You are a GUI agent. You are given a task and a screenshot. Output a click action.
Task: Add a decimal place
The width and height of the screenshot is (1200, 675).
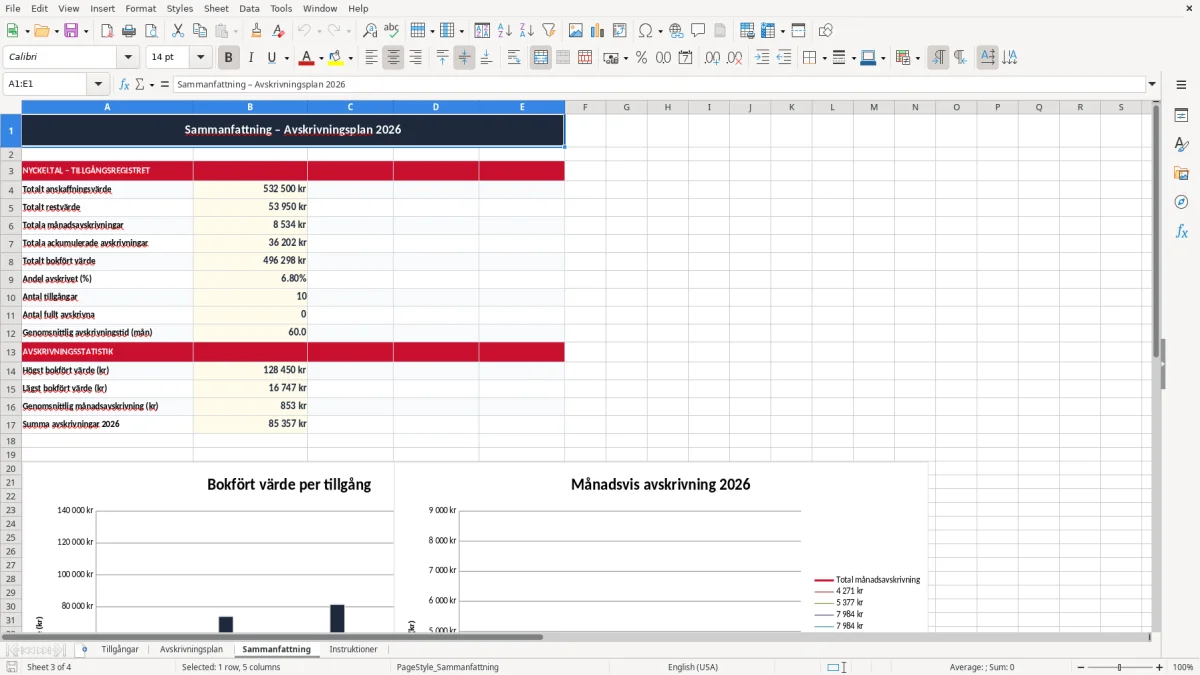[713, 58]
